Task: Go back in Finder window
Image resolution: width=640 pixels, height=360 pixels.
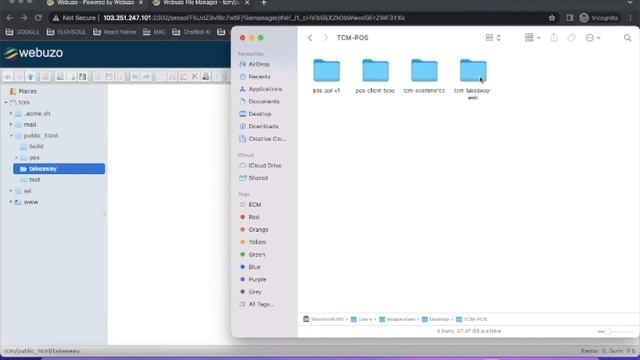Action: tap(310, 38)
